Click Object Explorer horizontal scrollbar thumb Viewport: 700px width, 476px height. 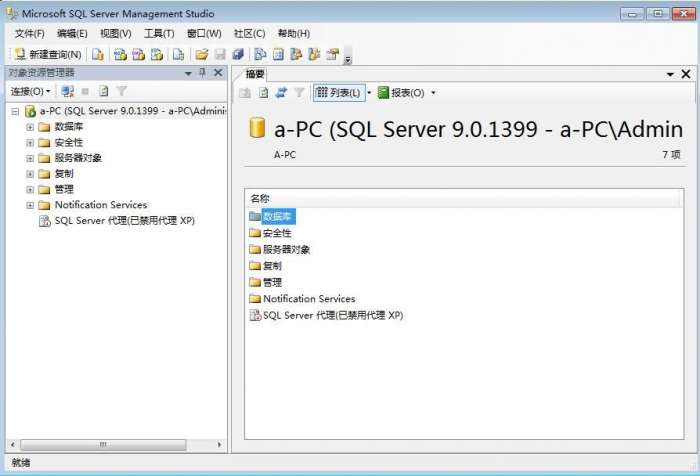(x=103, y=445)
